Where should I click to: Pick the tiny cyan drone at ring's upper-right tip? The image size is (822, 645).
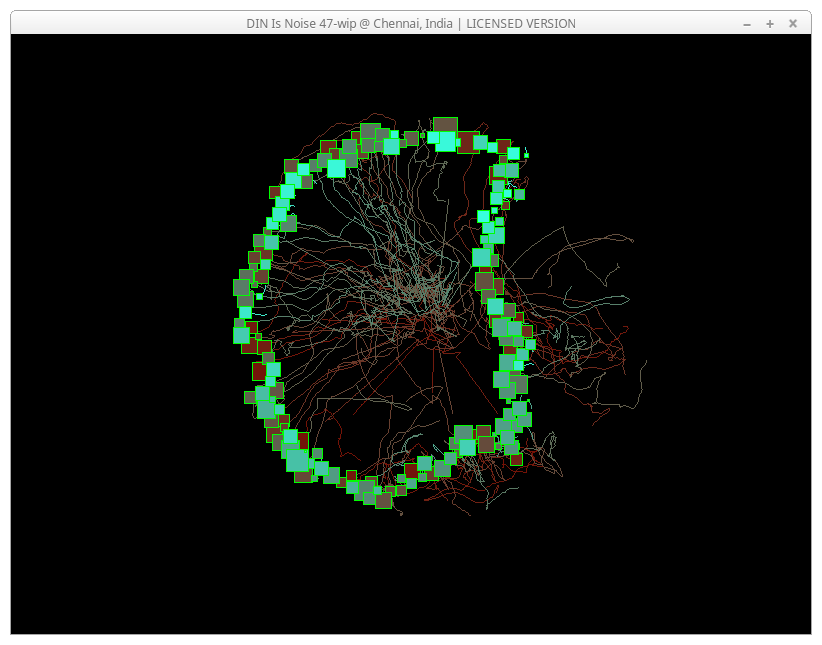526,154
